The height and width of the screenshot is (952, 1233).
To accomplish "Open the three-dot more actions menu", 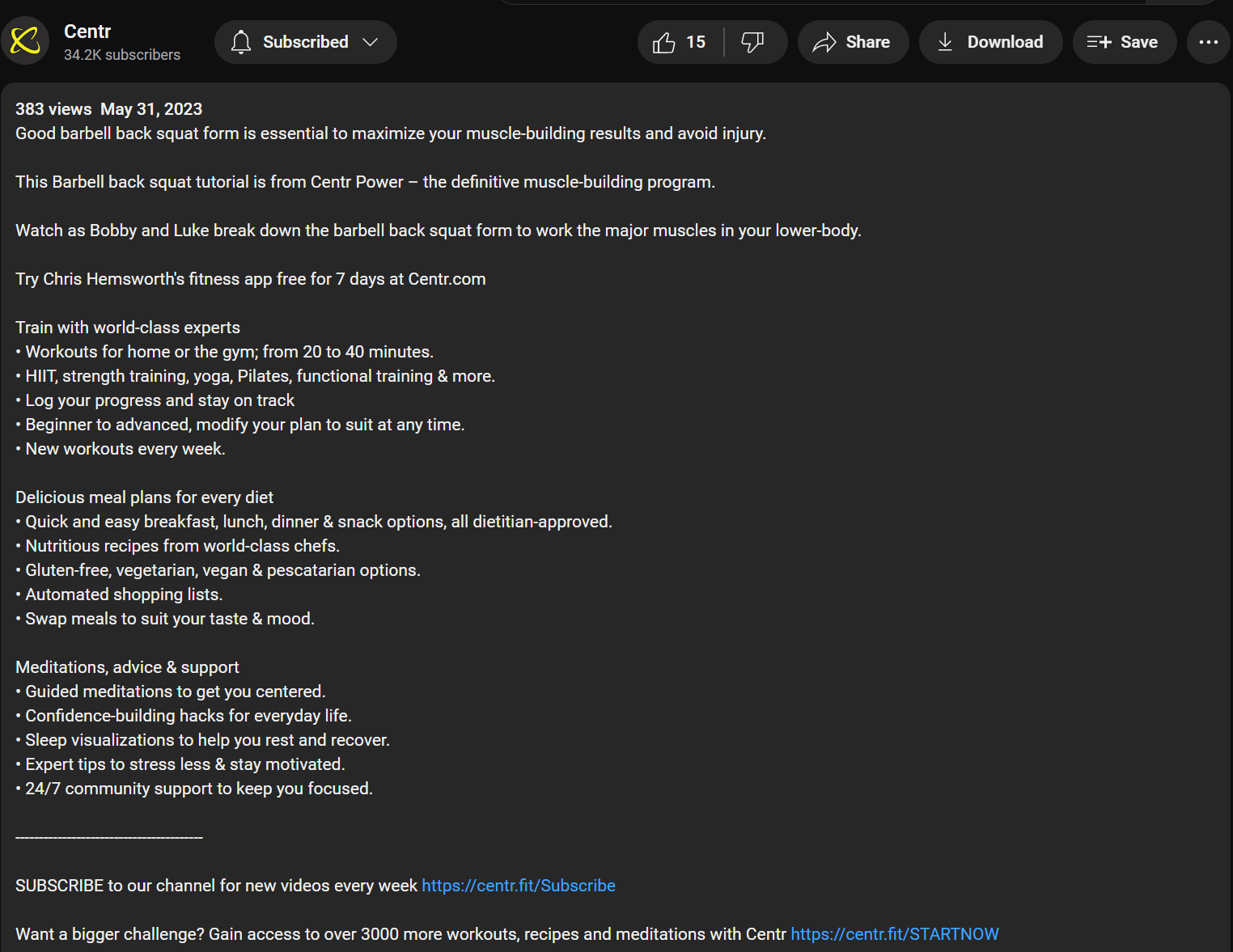I will tap(1209, 42).
